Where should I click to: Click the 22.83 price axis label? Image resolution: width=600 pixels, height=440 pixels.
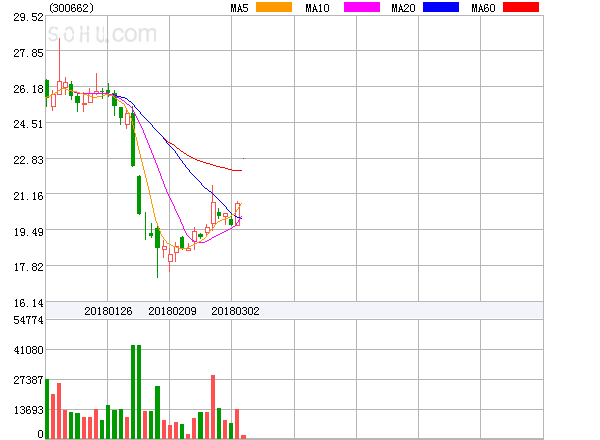pyautogui.click(x=28, y=160)
